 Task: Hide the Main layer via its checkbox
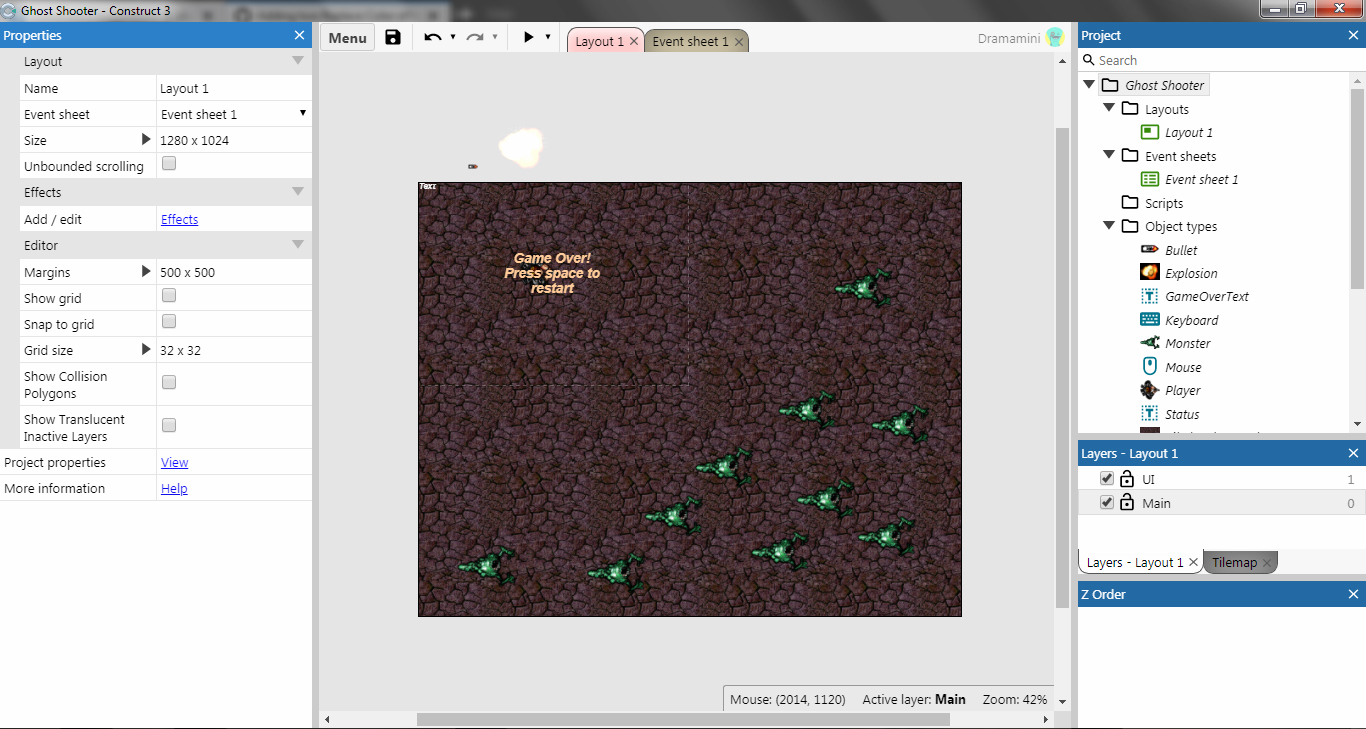point(1106,503)
